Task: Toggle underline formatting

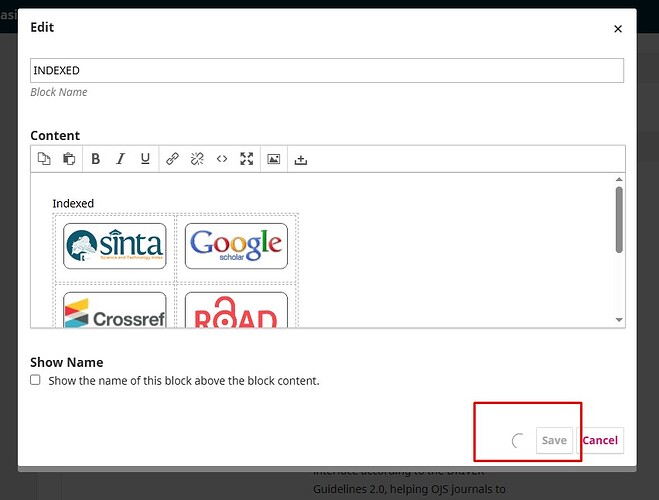Action: point(146,159)
